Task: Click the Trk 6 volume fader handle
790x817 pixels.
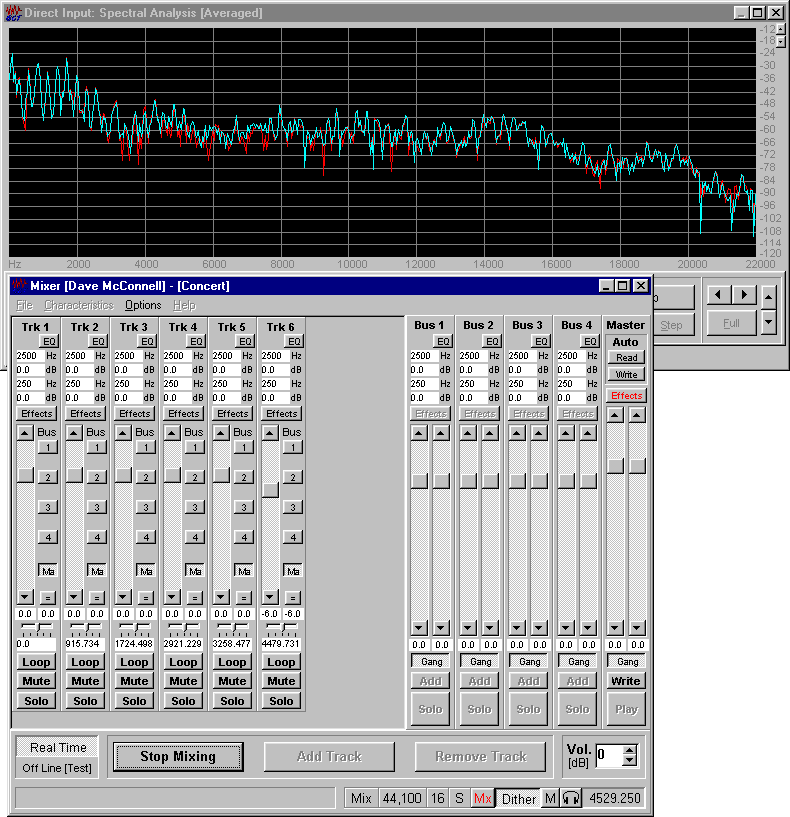Action: click(x=270, y=490)
